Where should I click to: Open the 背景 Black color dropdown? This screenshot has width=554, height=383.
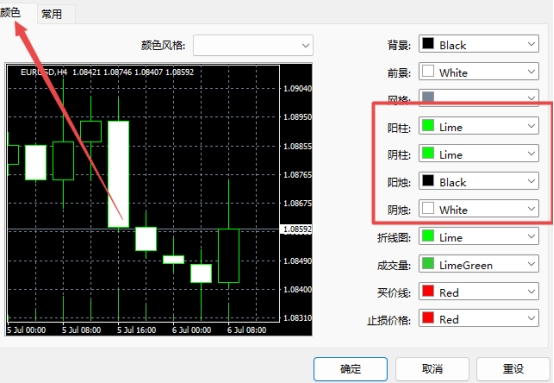(479, 44)
